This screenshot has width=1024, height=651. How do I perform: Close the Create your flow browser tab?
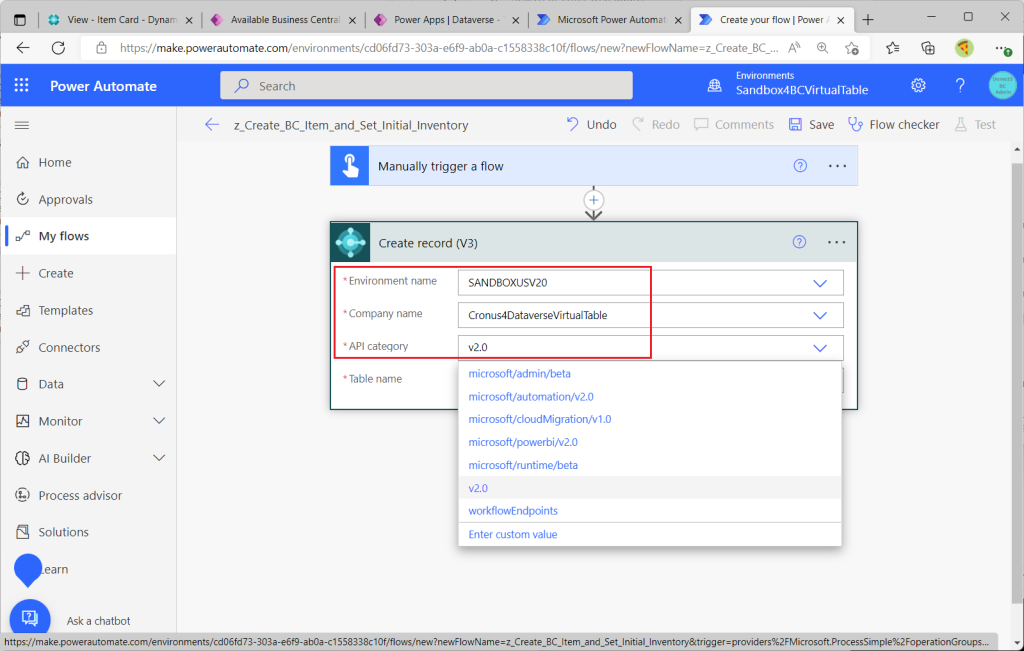click(841, 20)
